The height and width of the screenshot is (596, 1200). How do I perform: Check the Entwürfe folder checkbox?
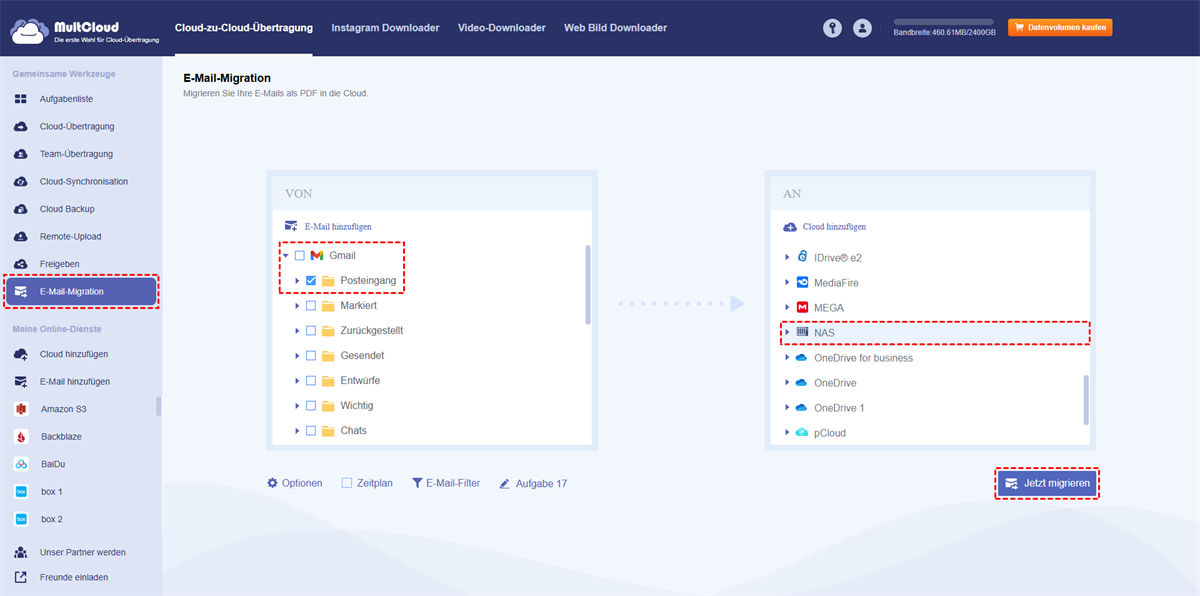(x=311, y=381)
